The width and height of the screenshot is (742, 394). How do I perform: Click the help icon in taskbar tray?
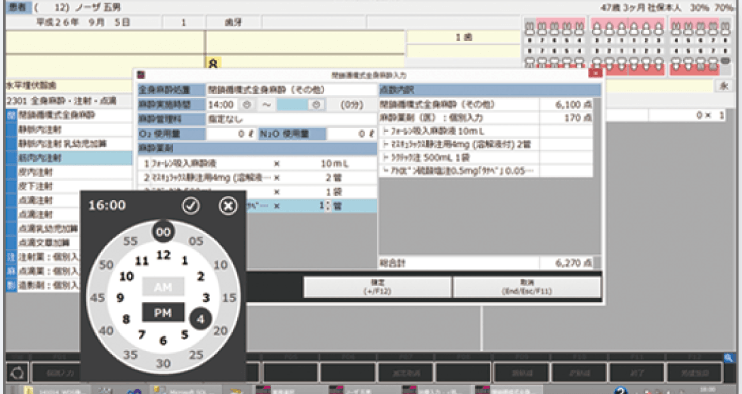[621, 390]
